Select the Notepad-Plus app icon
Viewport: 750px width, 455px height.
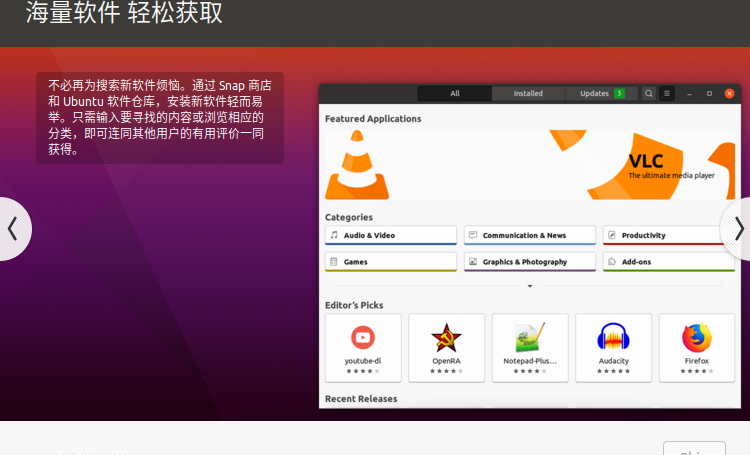click(529, 337)
